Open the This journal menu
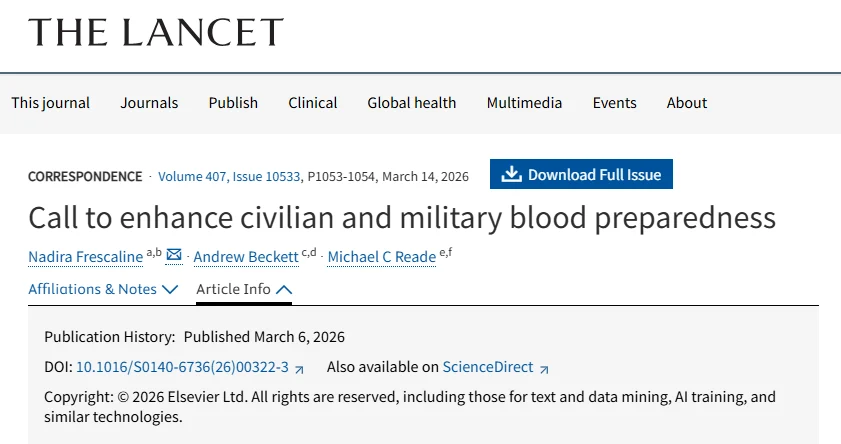841x444 pixels. coord(50,103)
